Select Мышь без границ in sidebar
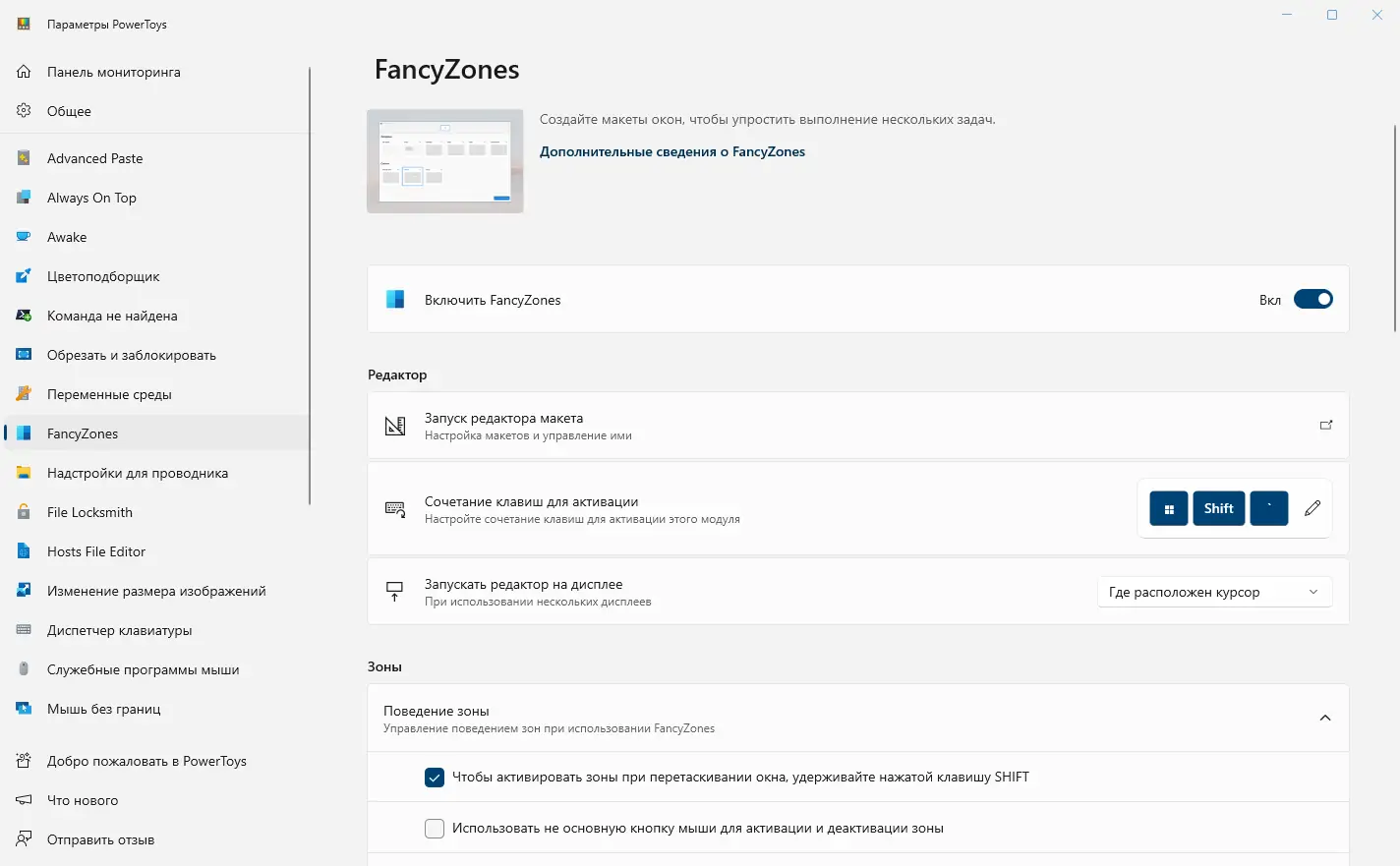The height and width of the screenshot is (866, 1400). click(x=103, y=709)
